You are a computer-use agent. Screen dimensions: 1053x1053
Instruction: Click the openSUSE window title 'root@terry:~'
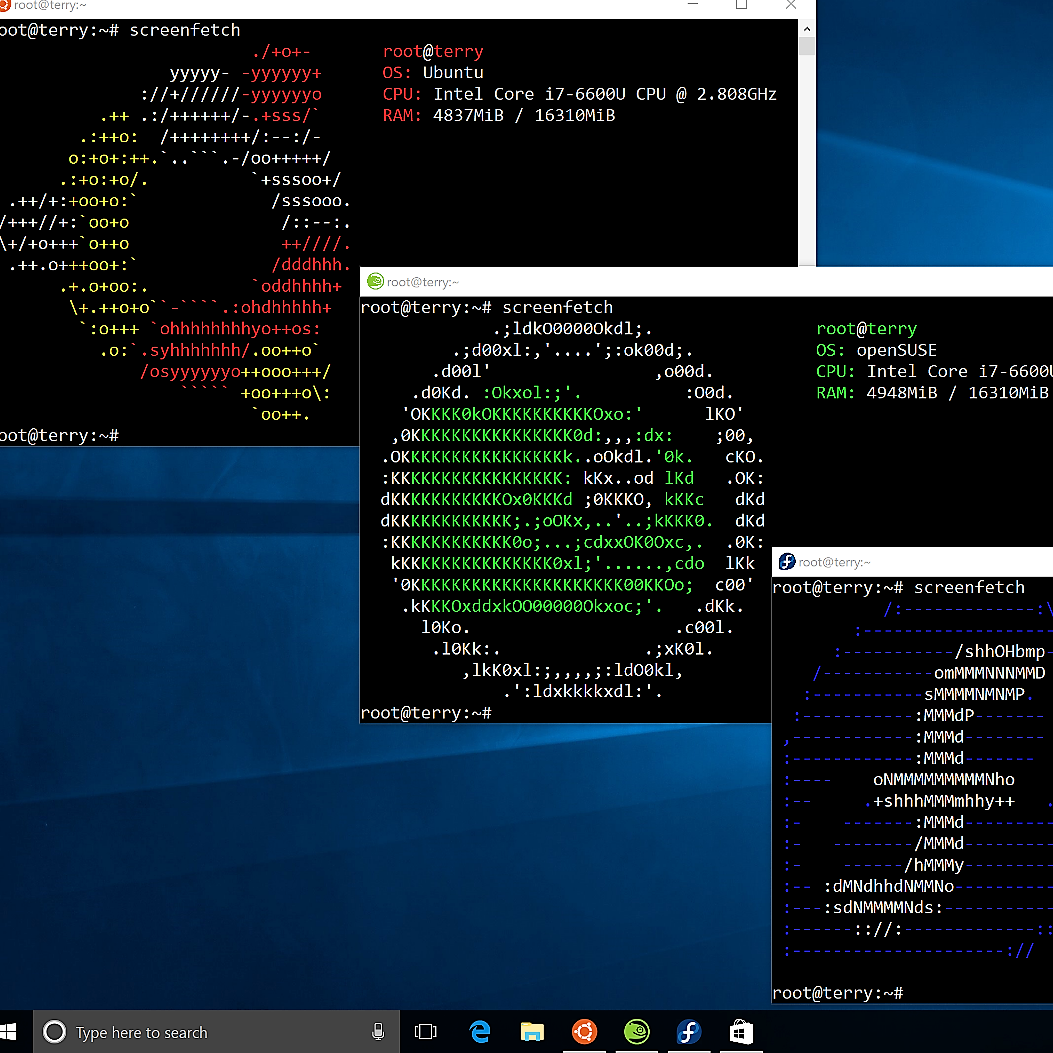pyautogui.click(x=423, y=282)
